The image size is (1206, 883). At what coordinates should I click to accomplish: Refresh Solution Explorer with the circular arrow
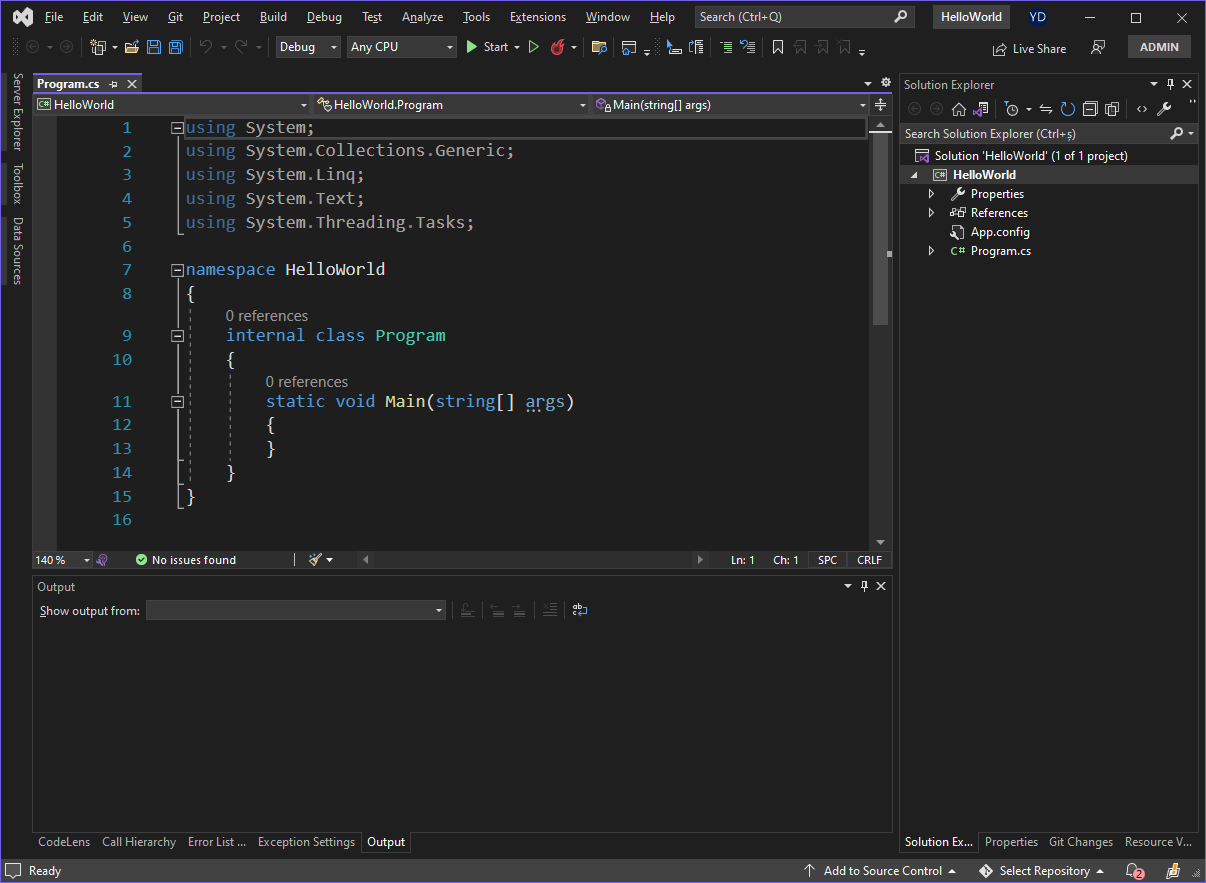(1068, 109)
